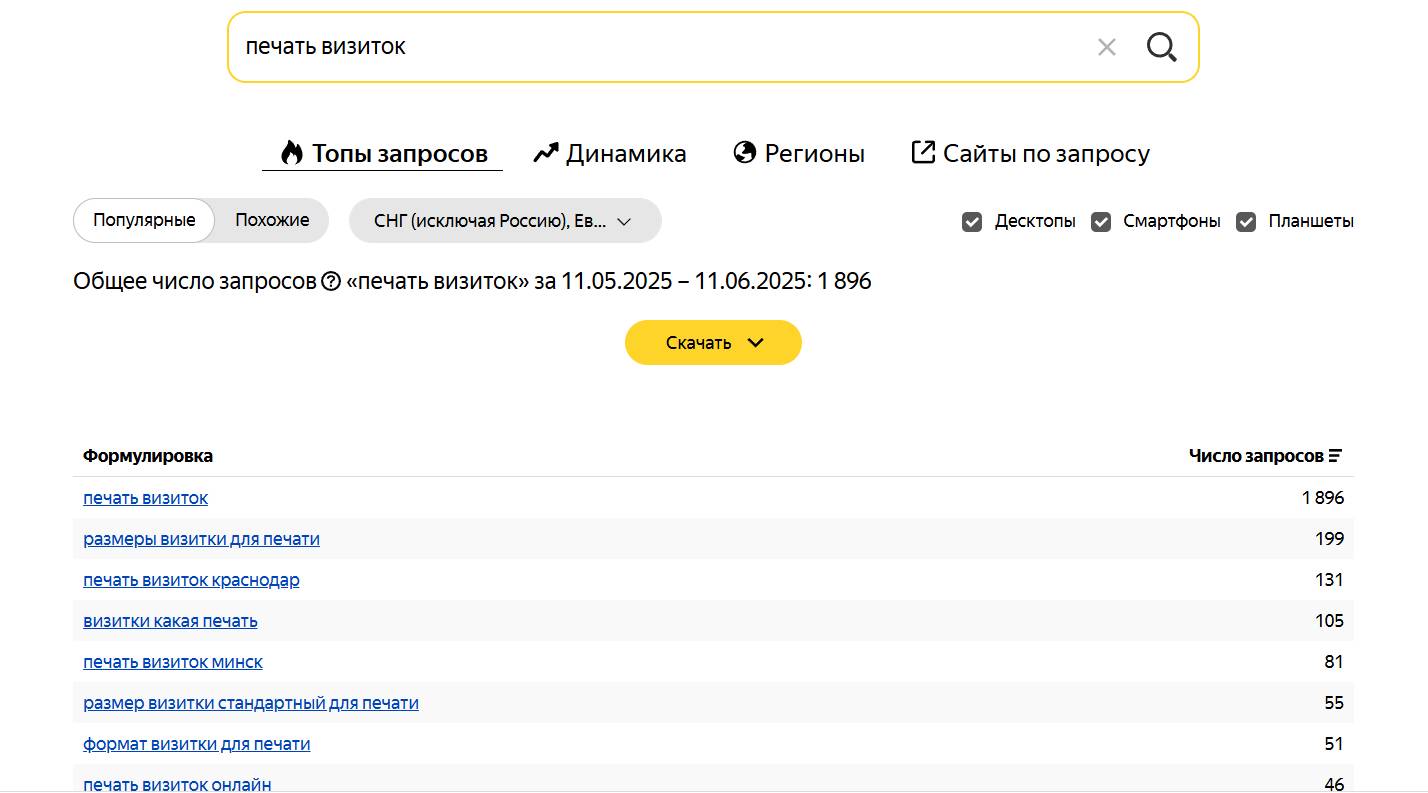Clear the search field with X icon
This screenshot has height=793, width=1428.
tap(1106, 47)
